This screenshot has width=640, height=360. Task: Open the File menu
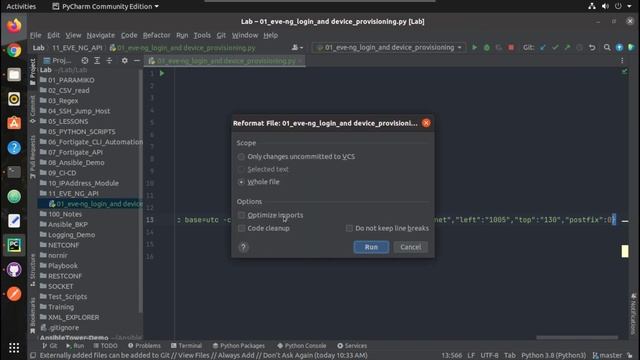pos(36,35)
